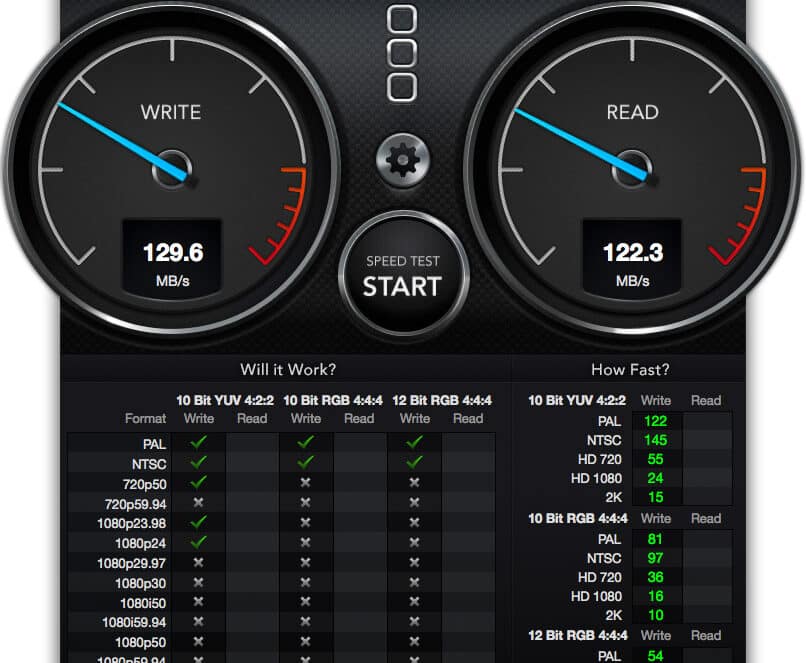Click 1080p24 row cross under 10 Bit RGB Write
The image size is (806, 663).
click(305, 542)
